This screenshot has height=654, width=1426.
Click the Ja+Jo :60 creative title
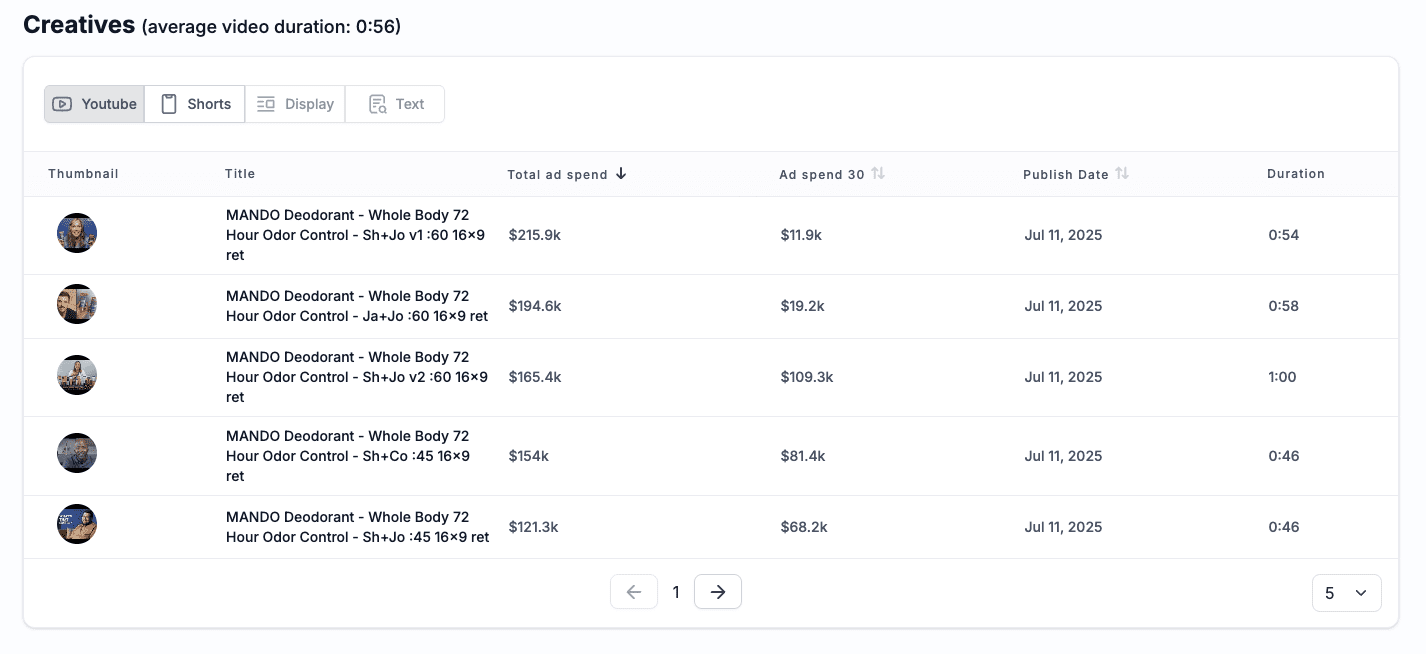pos(356,306)
